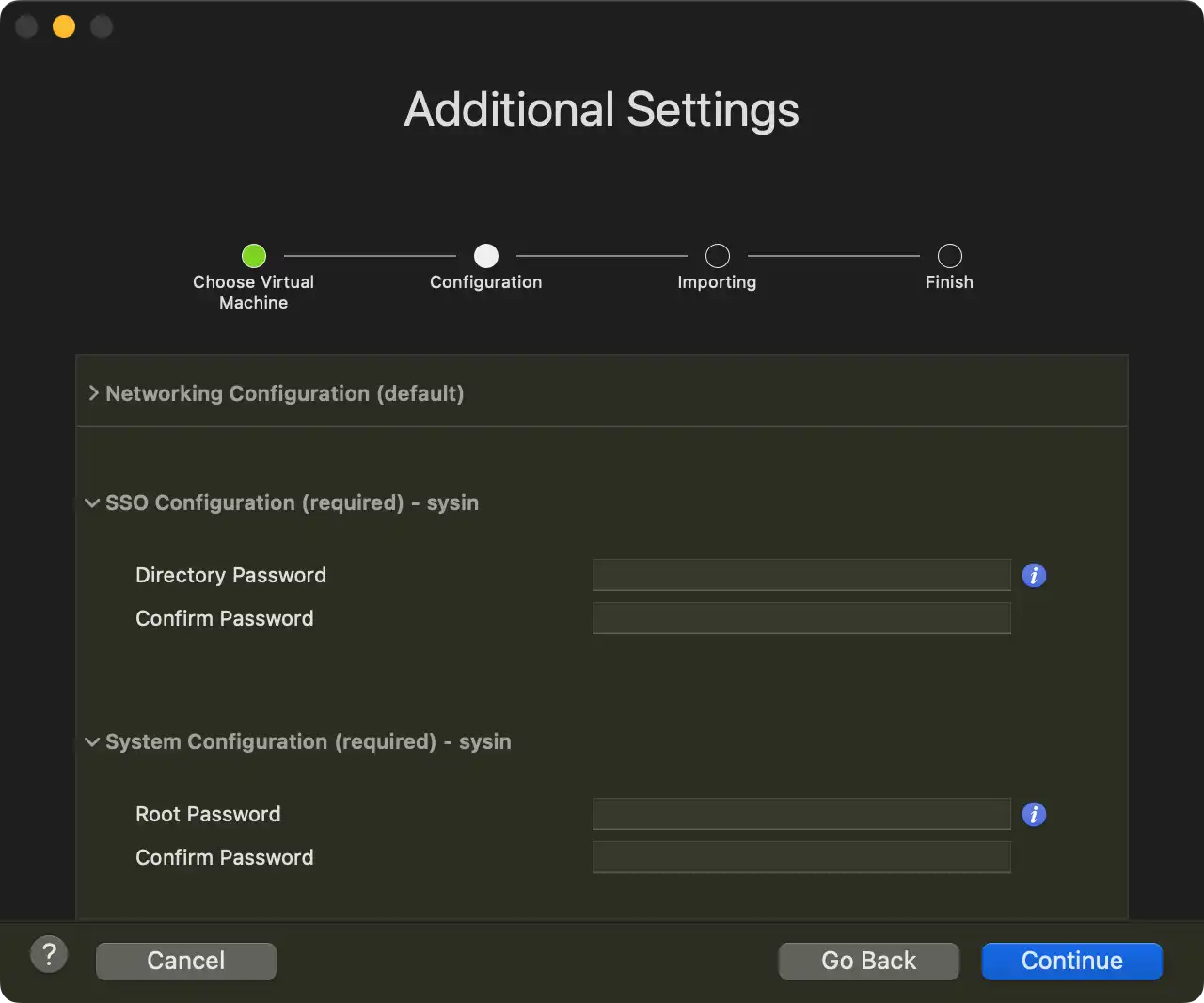Image resolution: width=1204 pixels, height=1003 pixels.
Task: Focus the System Confirm Password field
Action: [x=801, y=857]
